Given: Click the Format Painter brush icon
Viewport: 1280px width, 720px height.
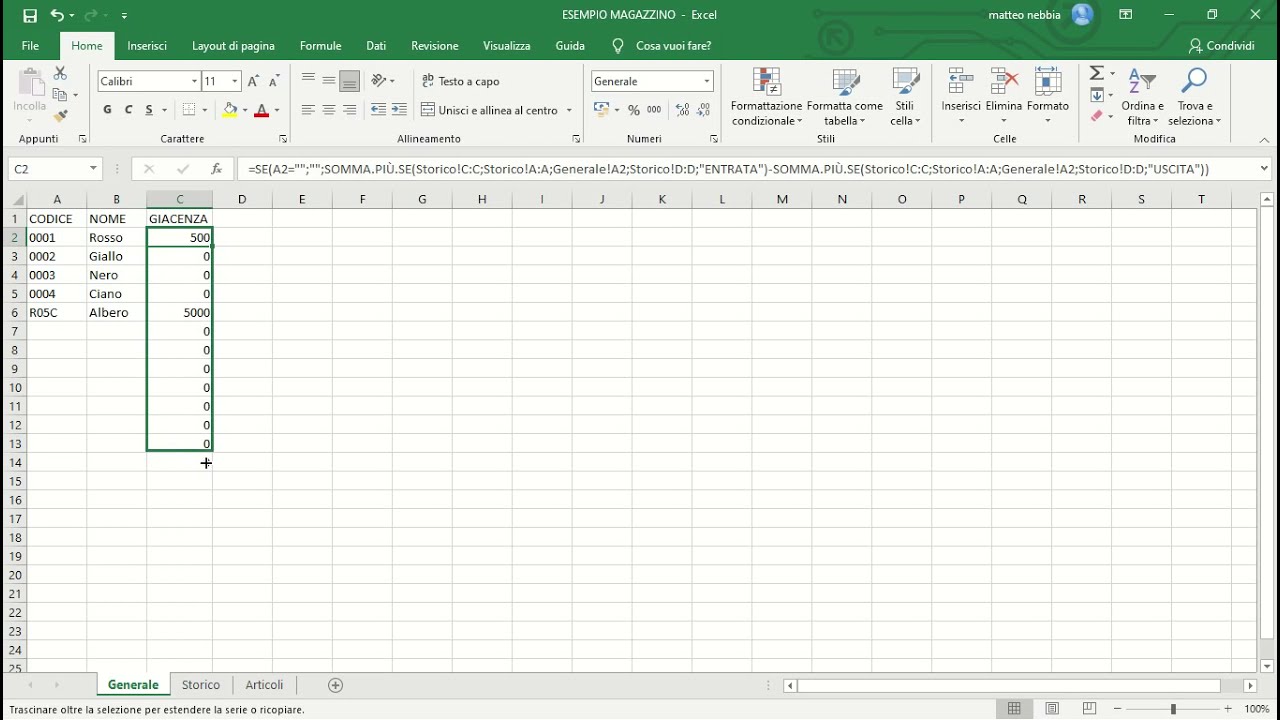Looking at the screenshot, I should 60,116.
